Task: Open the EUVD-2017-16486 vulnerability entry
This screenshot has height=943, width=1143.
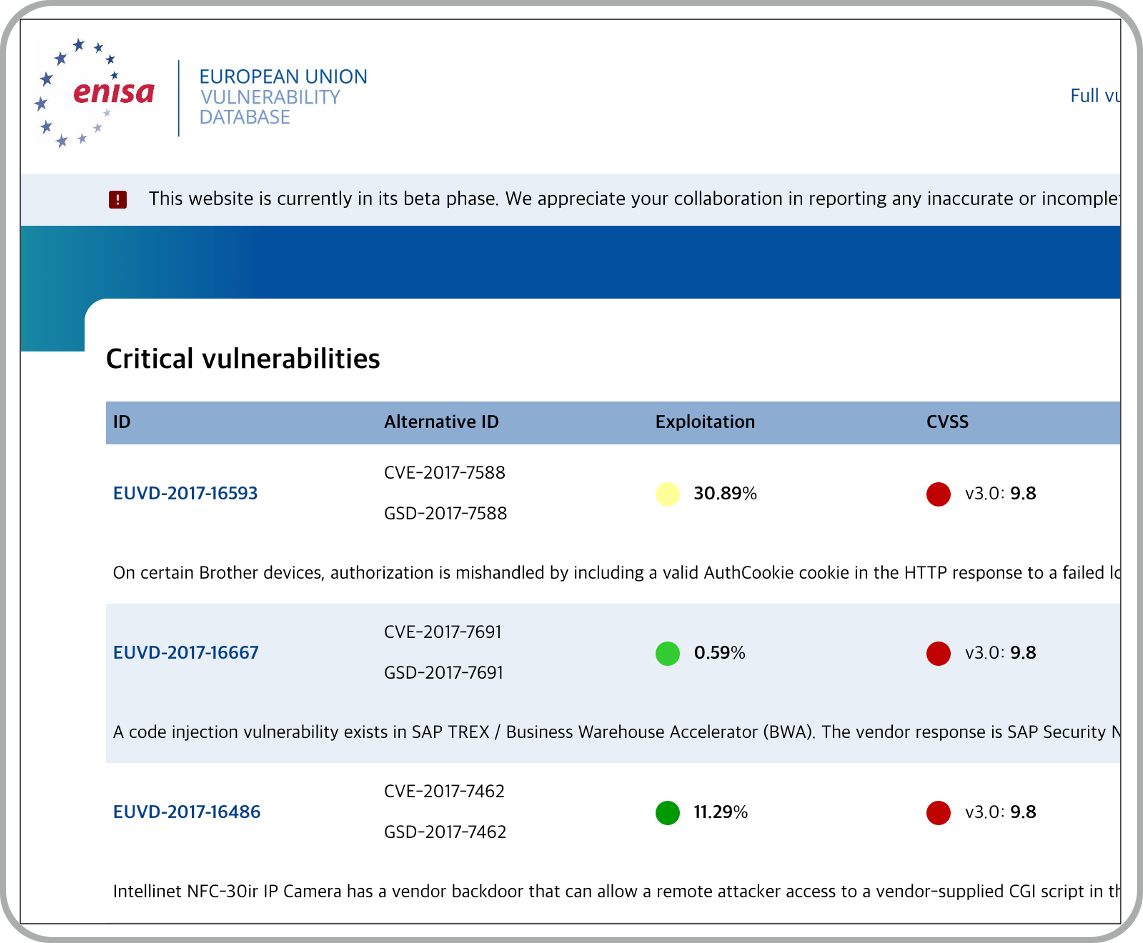Action: 187,812
